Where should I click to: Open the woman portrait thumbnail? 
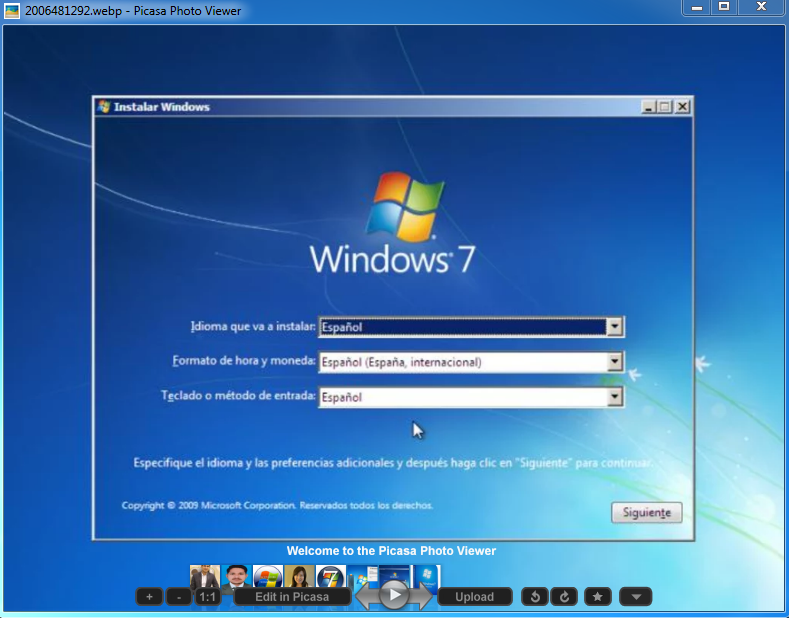point(299,577)
